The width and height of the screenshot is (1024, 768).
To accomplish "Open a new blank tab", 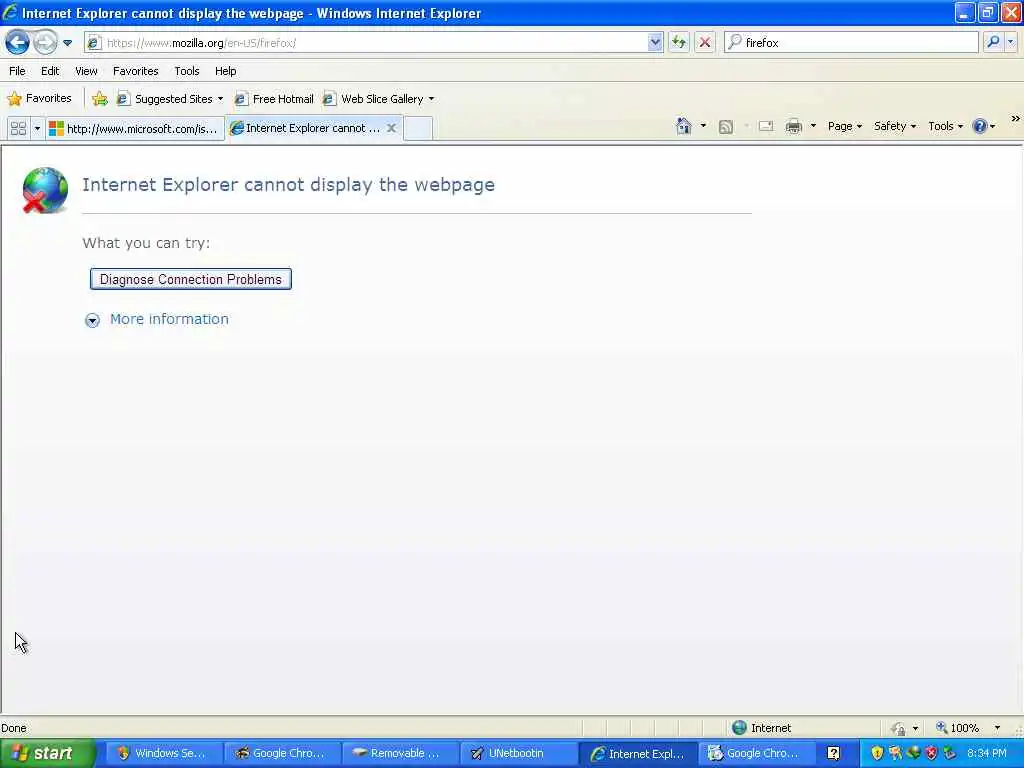I will [418, 128].
